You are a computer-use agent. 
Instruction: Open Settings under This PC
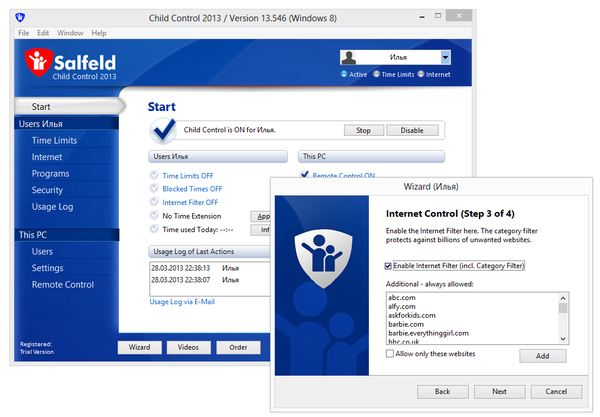[x=47, y=268]
